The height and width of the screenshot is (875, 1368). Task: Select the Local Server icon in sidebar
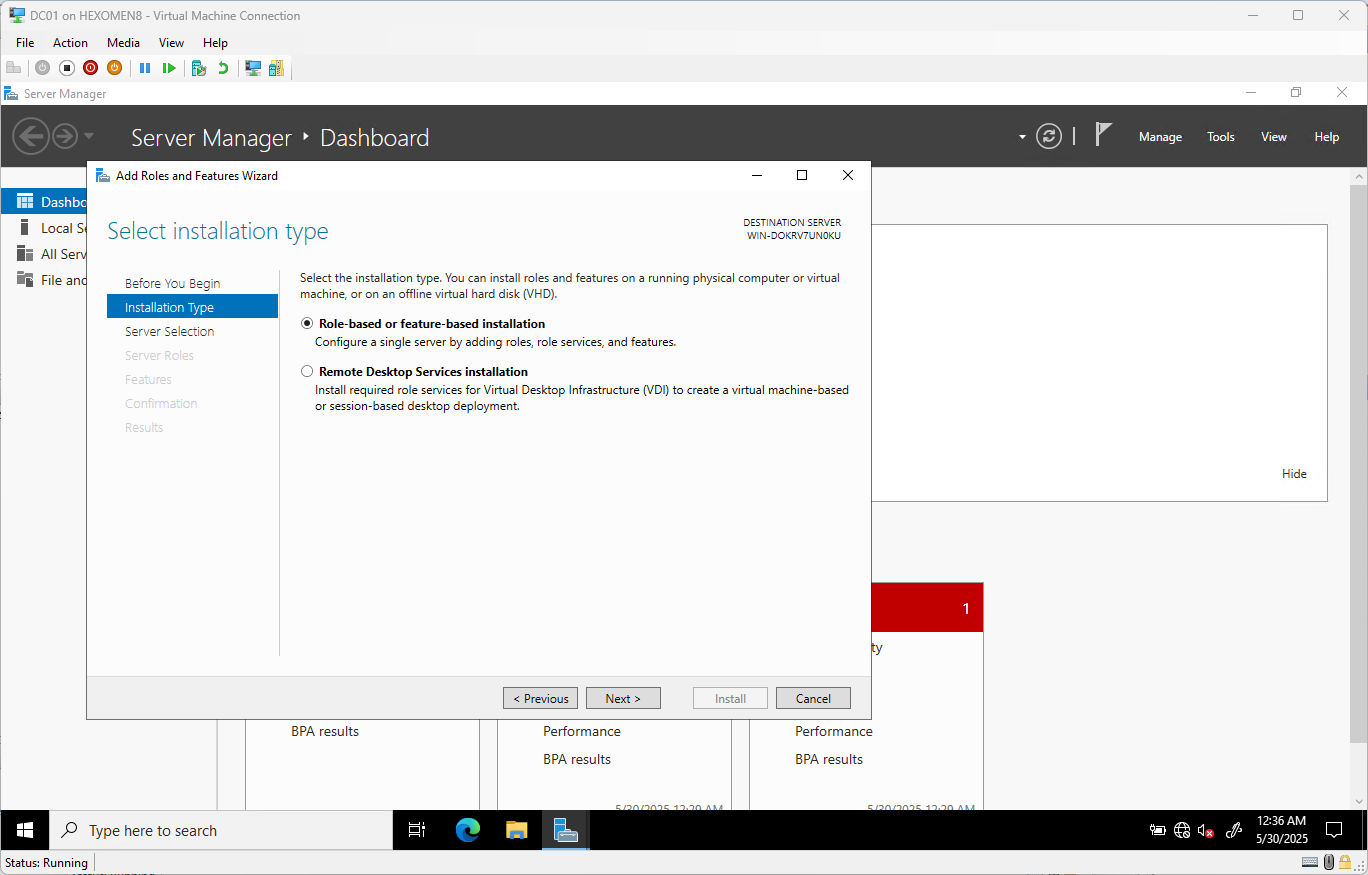point(25,228)
